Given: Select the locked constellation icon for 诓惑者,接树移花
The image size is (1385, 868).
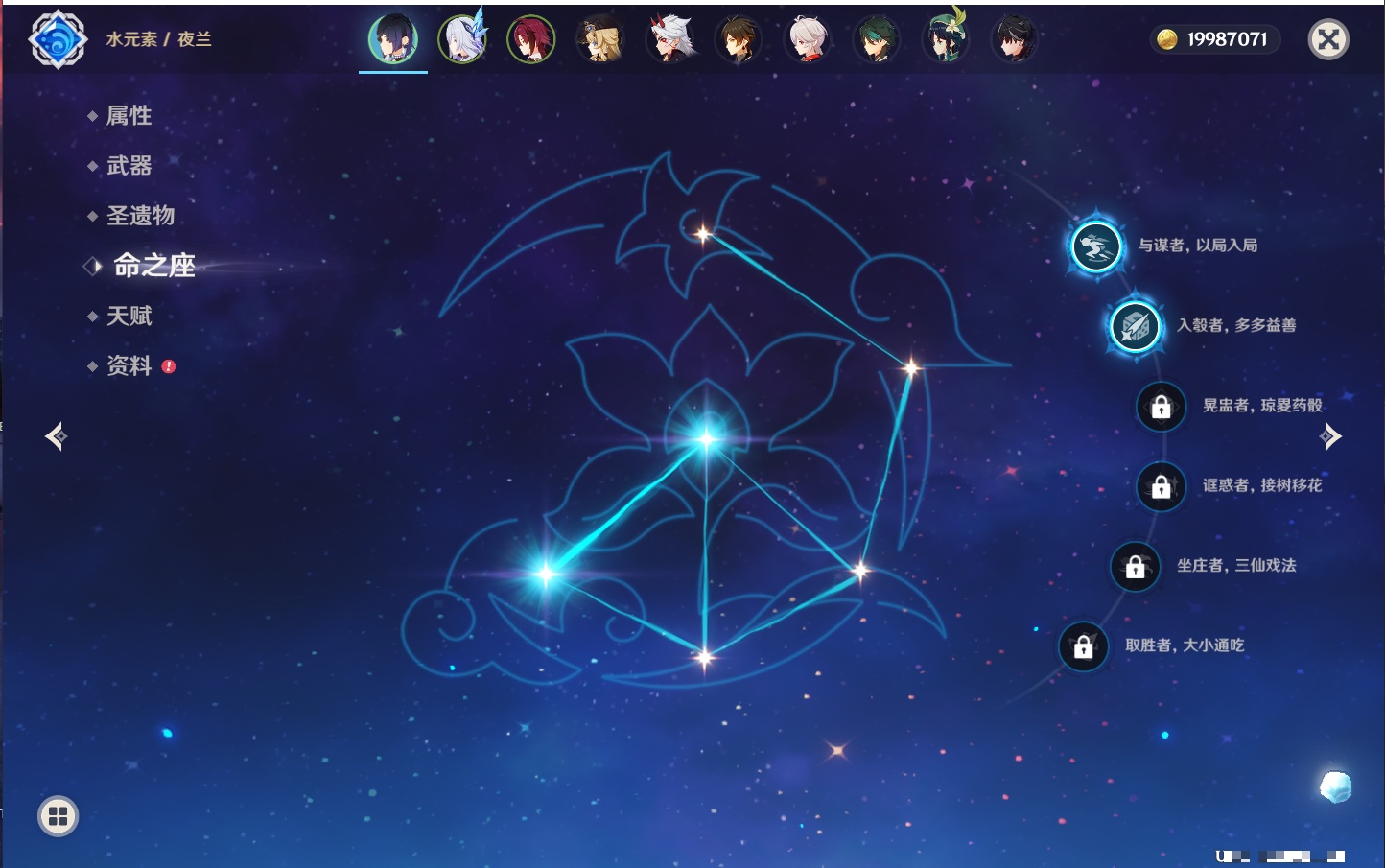Looking at the screenshot, I should [1161, 486].
